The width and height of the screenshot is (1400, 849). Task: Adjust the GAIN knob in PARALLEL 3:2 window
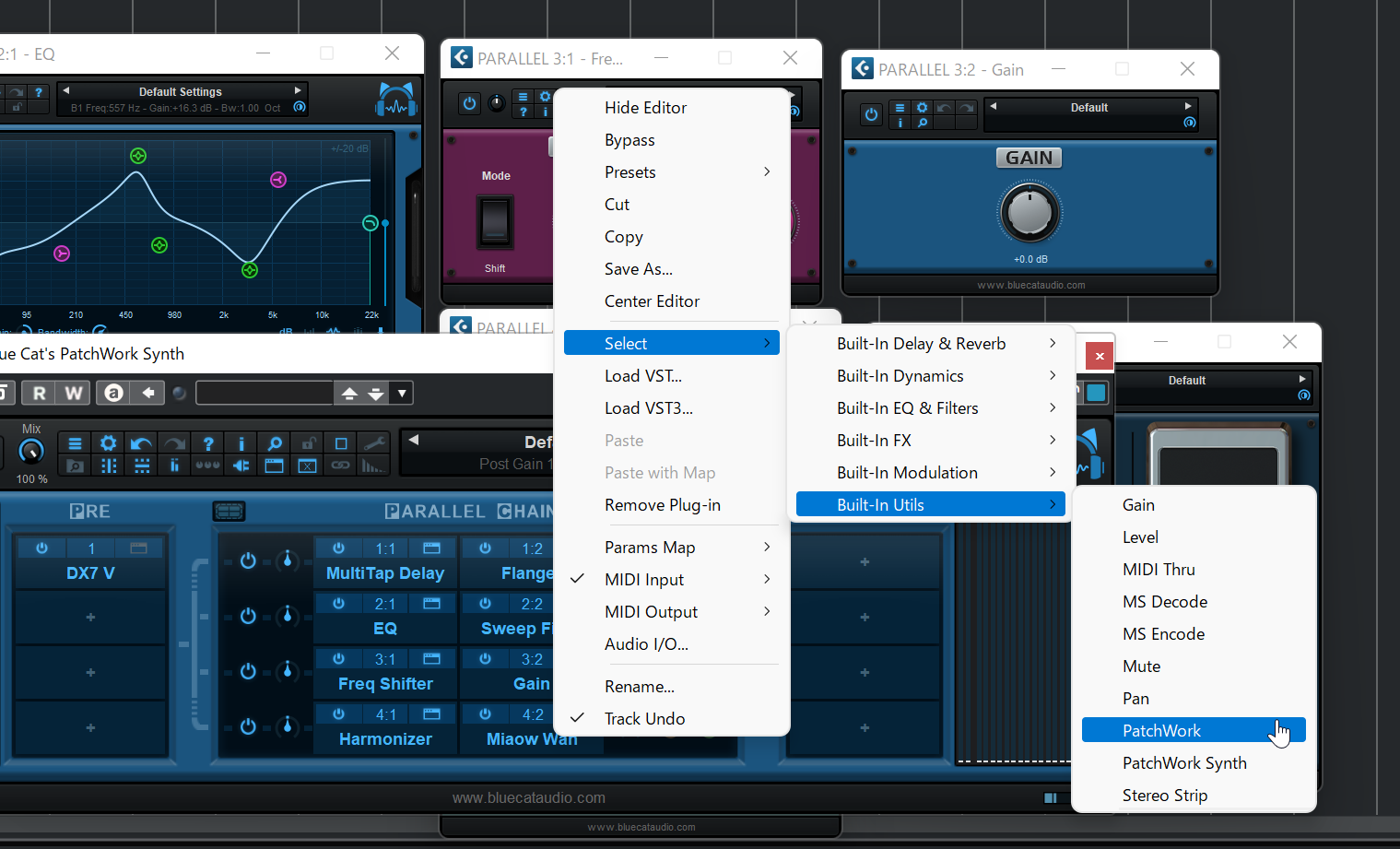click(1029, 213)
